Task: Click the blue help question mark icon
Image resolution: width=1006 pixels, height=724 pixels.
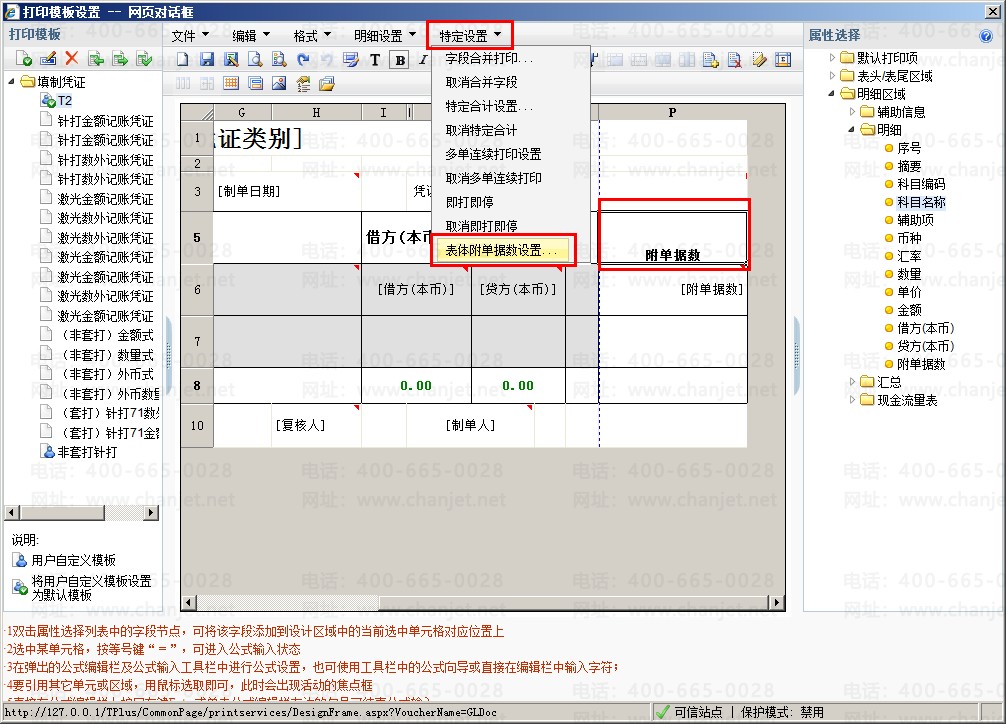Action: [986, 36]
